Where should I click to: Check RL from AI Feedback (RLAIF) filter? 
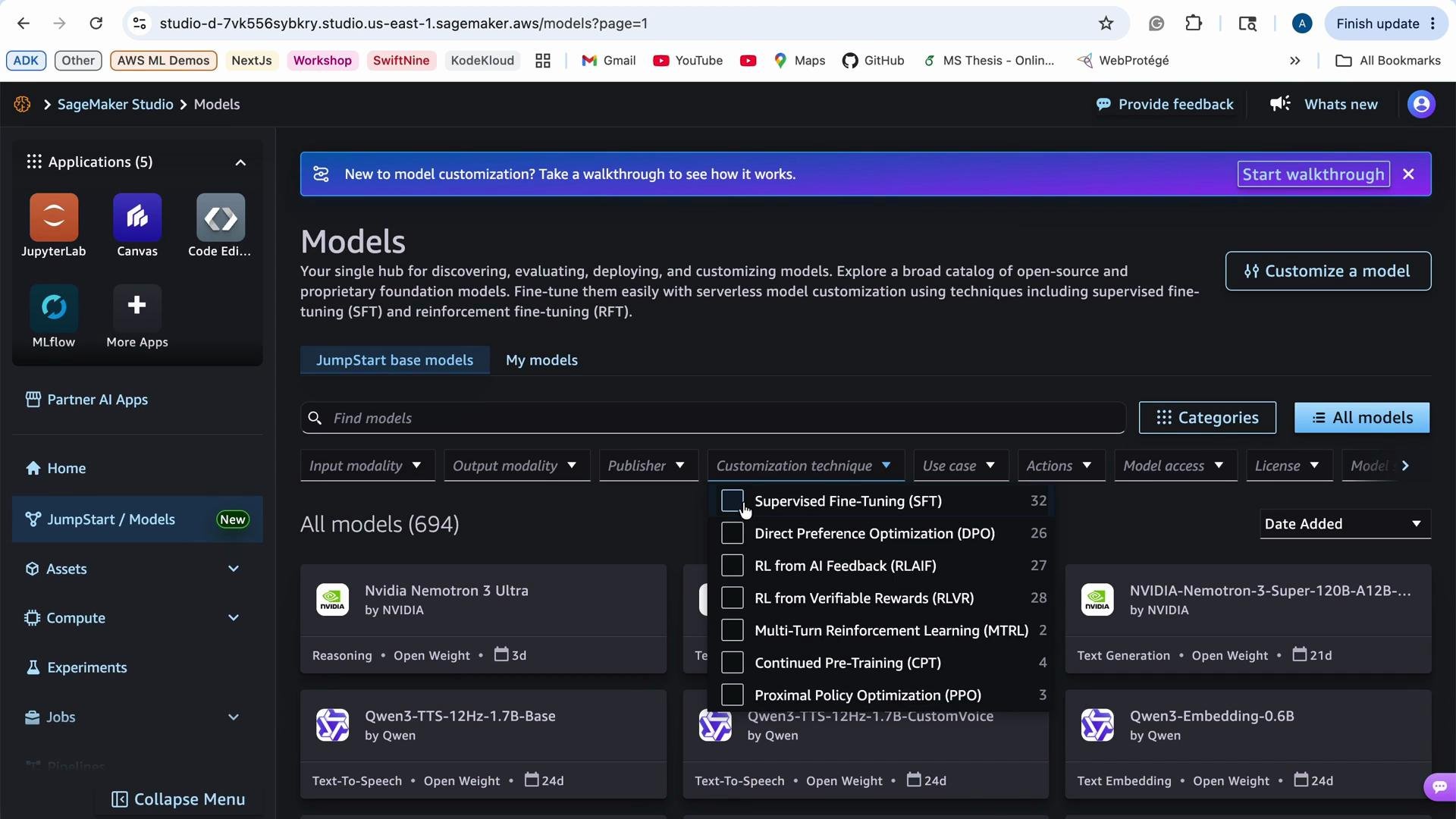732,566
